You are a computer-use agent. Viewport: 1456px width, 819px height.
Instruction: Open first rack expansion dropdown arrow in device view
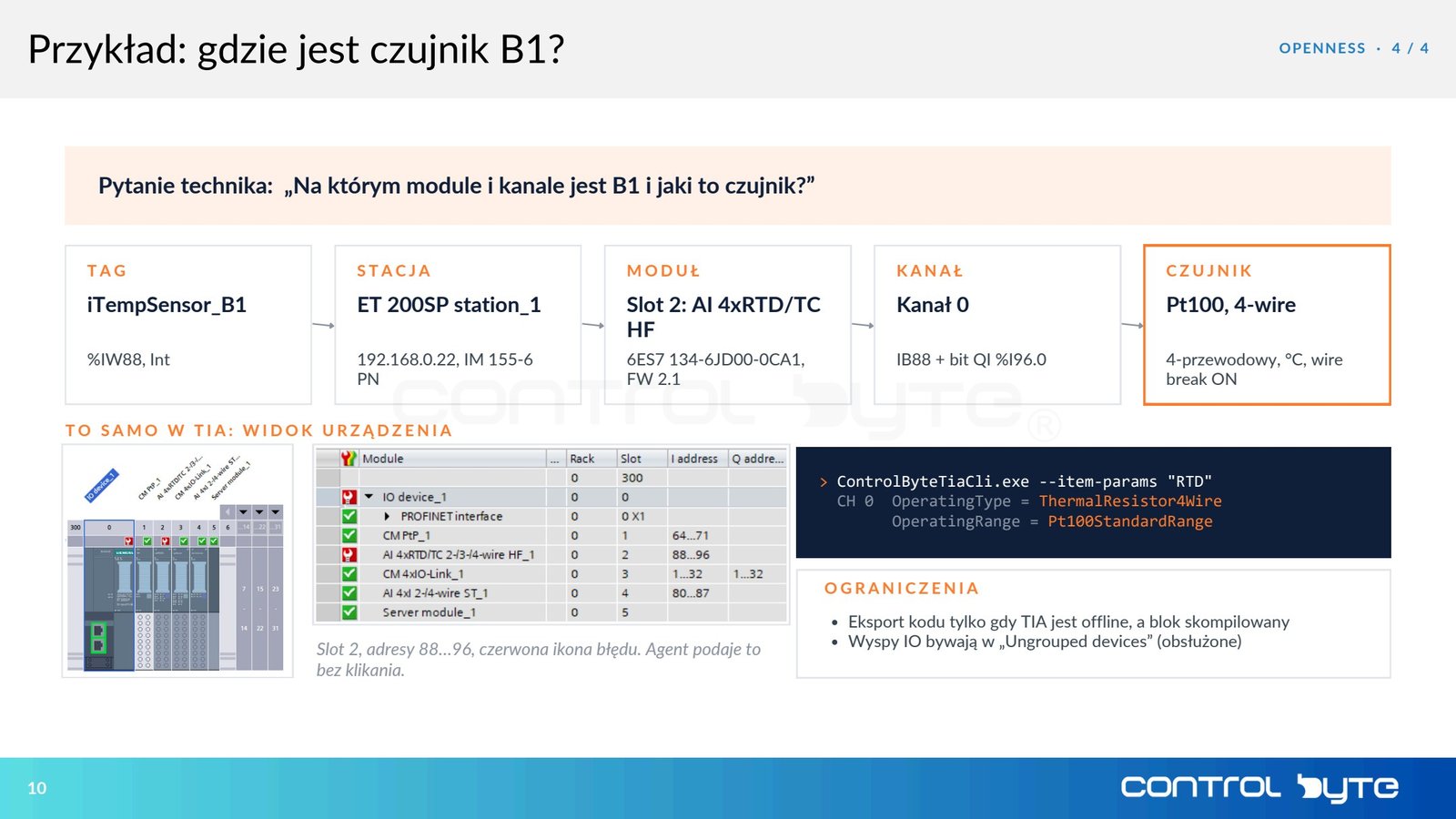click(x=243, y=512)
